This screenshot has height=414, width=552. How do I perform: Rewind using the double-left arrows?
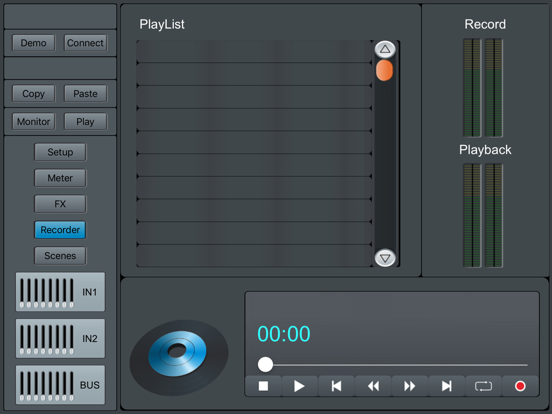pos(374,386)
